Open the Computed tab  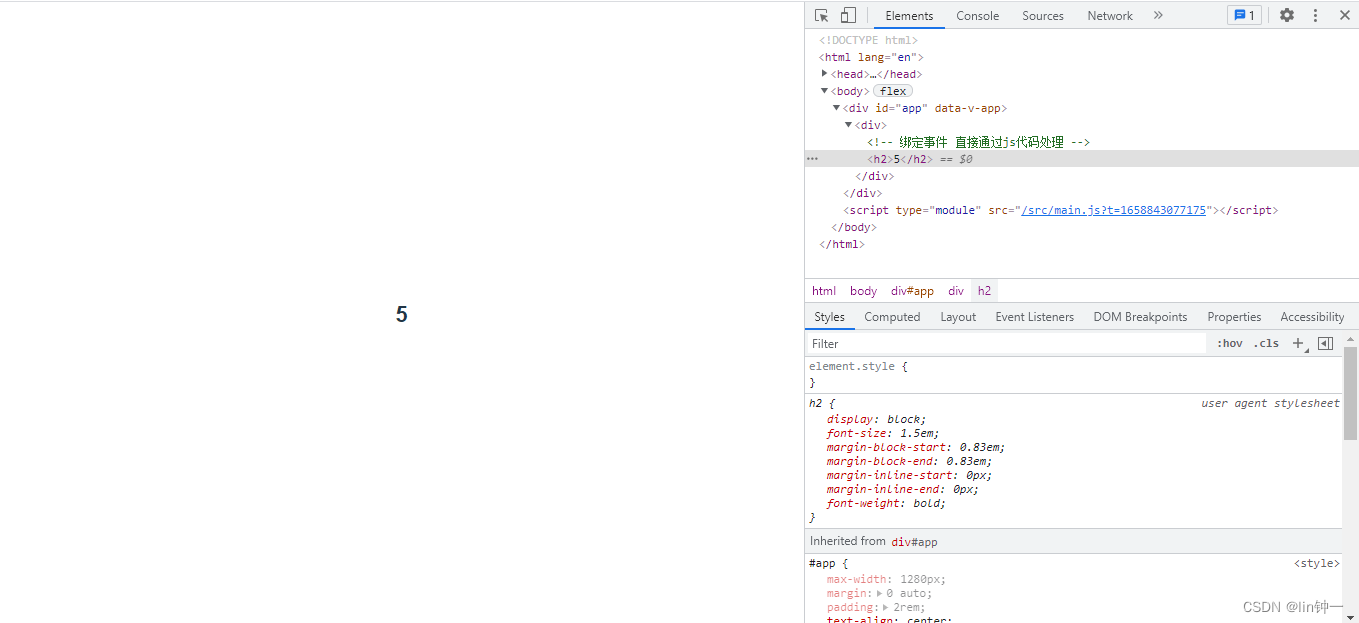[x=892, y=317]
